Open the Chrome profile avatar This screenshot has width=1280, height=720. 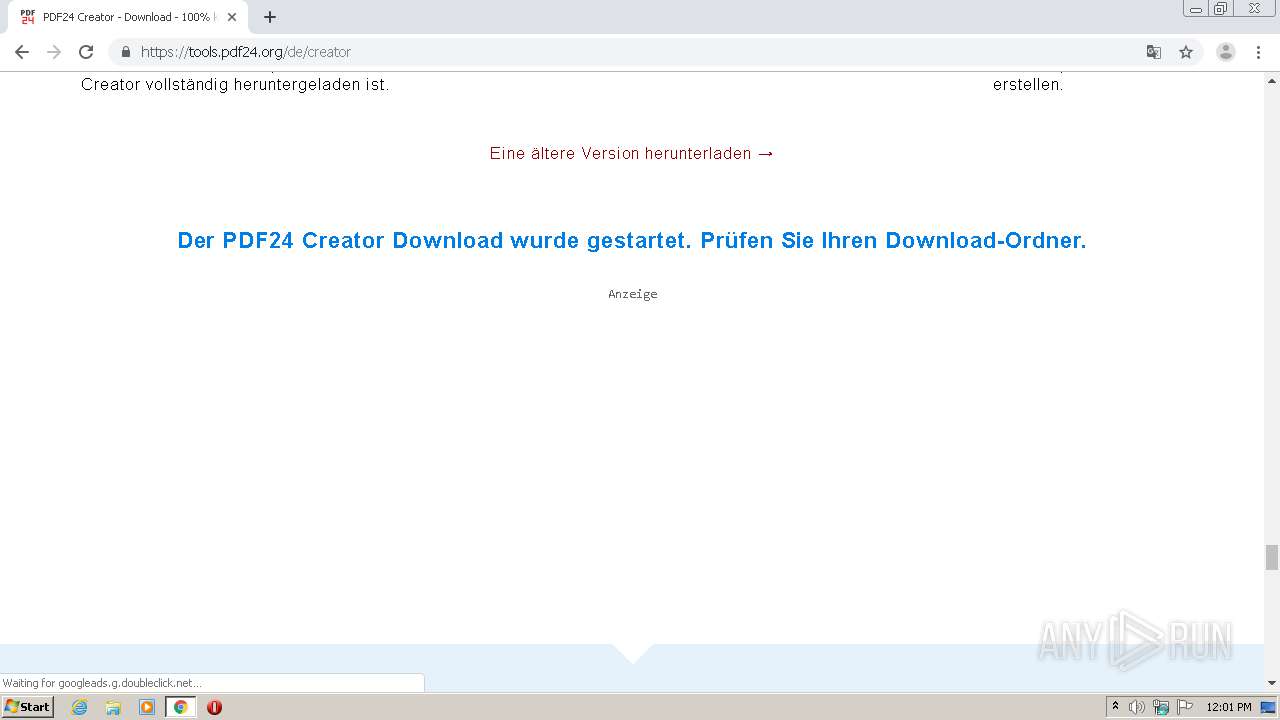pos(1226,52)
